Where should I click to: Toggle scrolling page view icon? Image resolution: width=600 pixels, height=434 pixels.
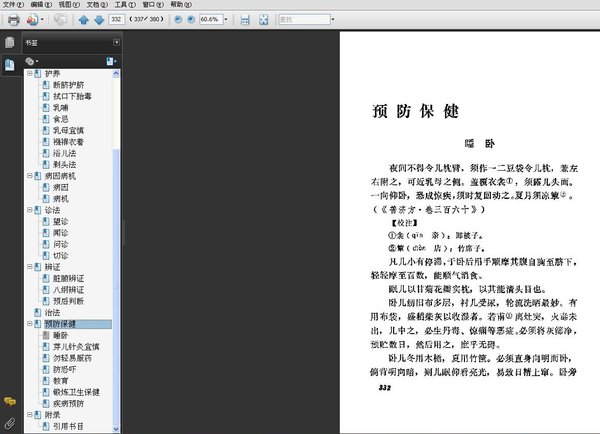point(245,20)
